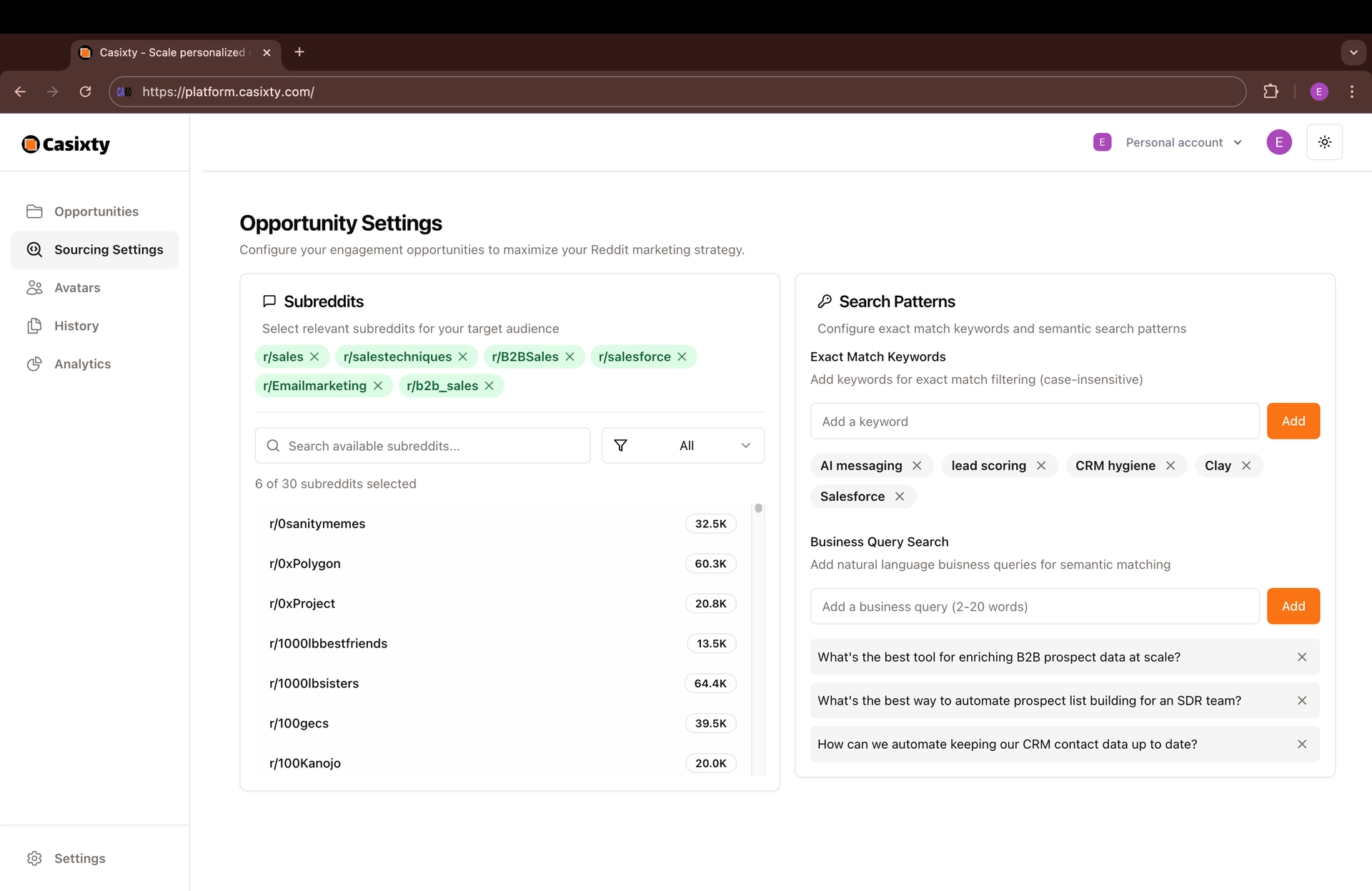Select r/0xProject from the list
This screenshot has width=1372, height=891.
(502, 604)
